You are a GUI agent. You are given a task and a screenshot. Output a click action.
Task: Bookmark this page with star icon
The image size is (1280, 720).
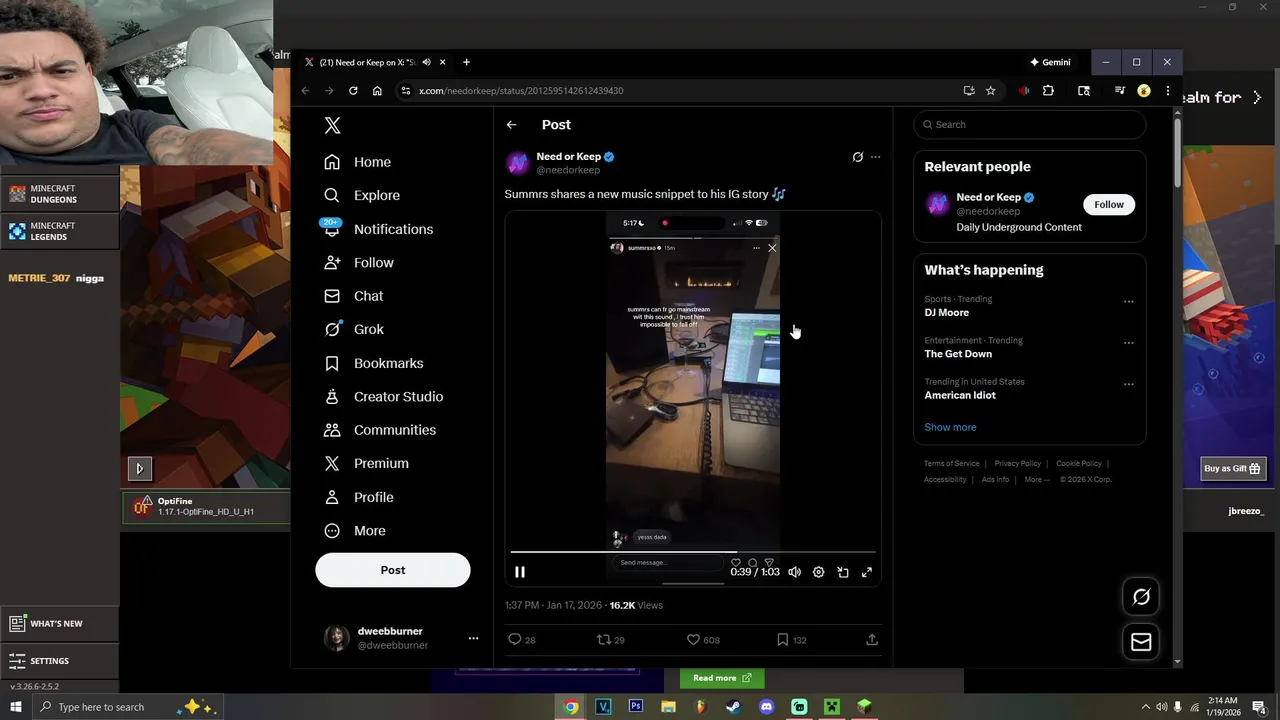990,90
